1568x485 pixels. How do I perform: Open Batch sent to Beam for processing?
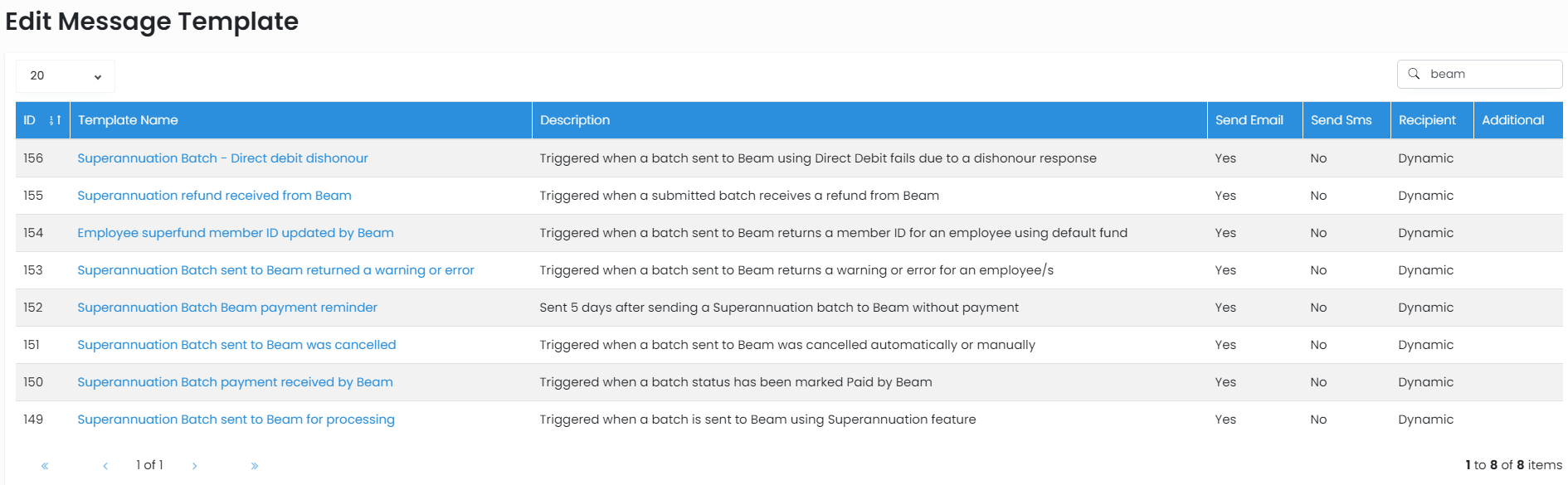point(236,420)
